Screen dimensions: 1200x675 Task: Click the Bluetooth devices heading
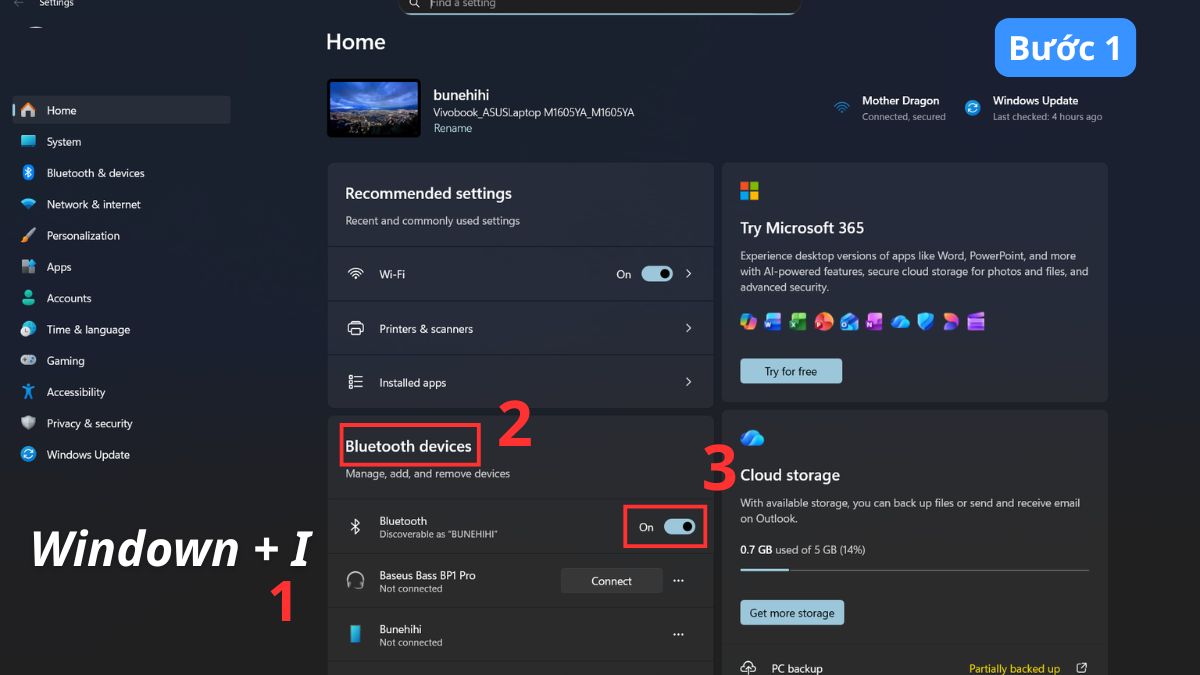[408, 446]
